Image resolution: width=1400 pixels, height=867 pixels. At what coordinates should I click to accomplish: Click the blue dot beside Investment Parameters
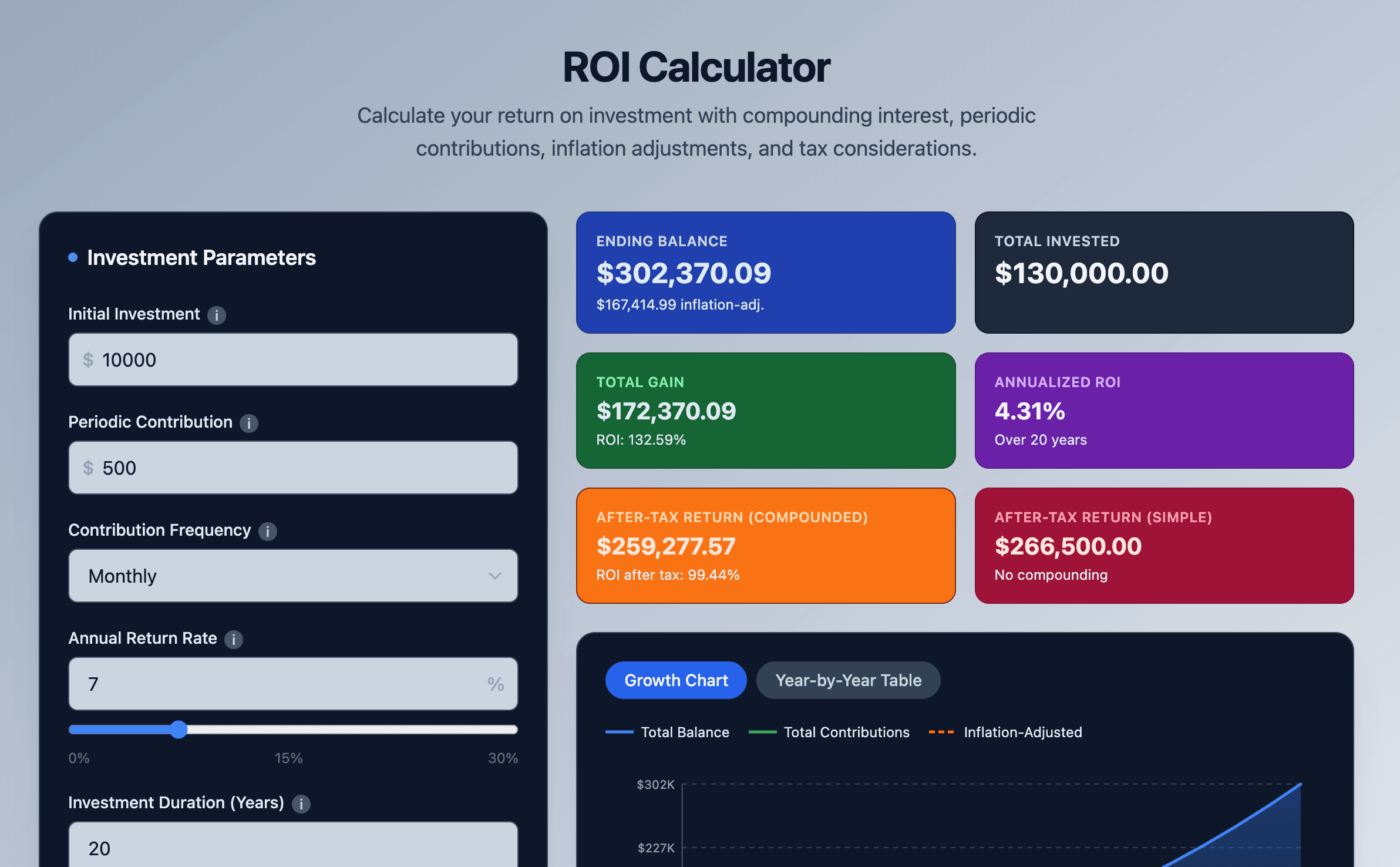(x=72, y=257)
